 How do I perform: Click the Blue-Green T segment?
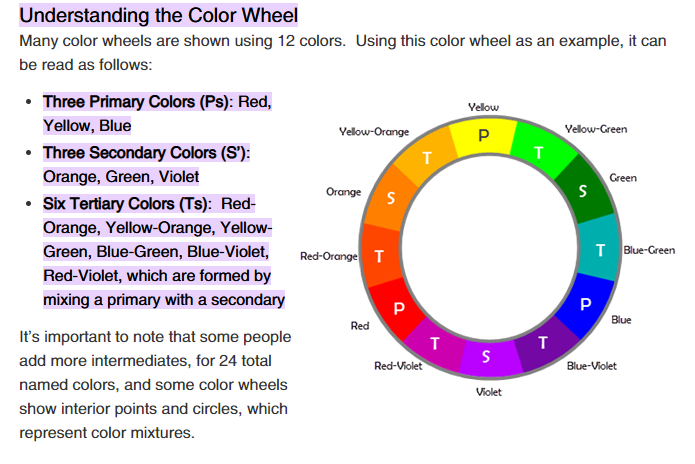pos(599,250)
